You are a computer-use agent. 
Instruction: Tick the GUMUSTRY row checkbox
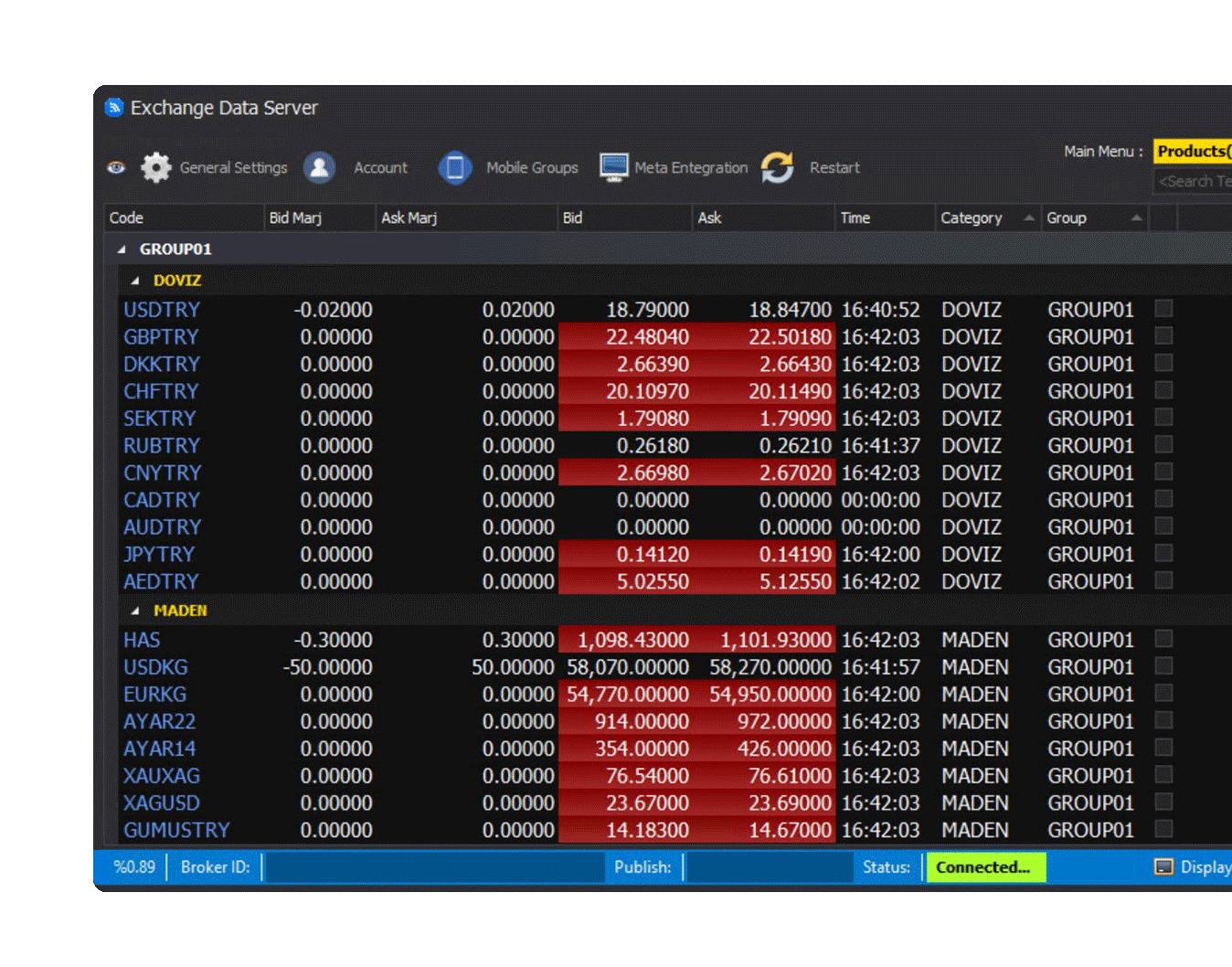point(1163,829)
